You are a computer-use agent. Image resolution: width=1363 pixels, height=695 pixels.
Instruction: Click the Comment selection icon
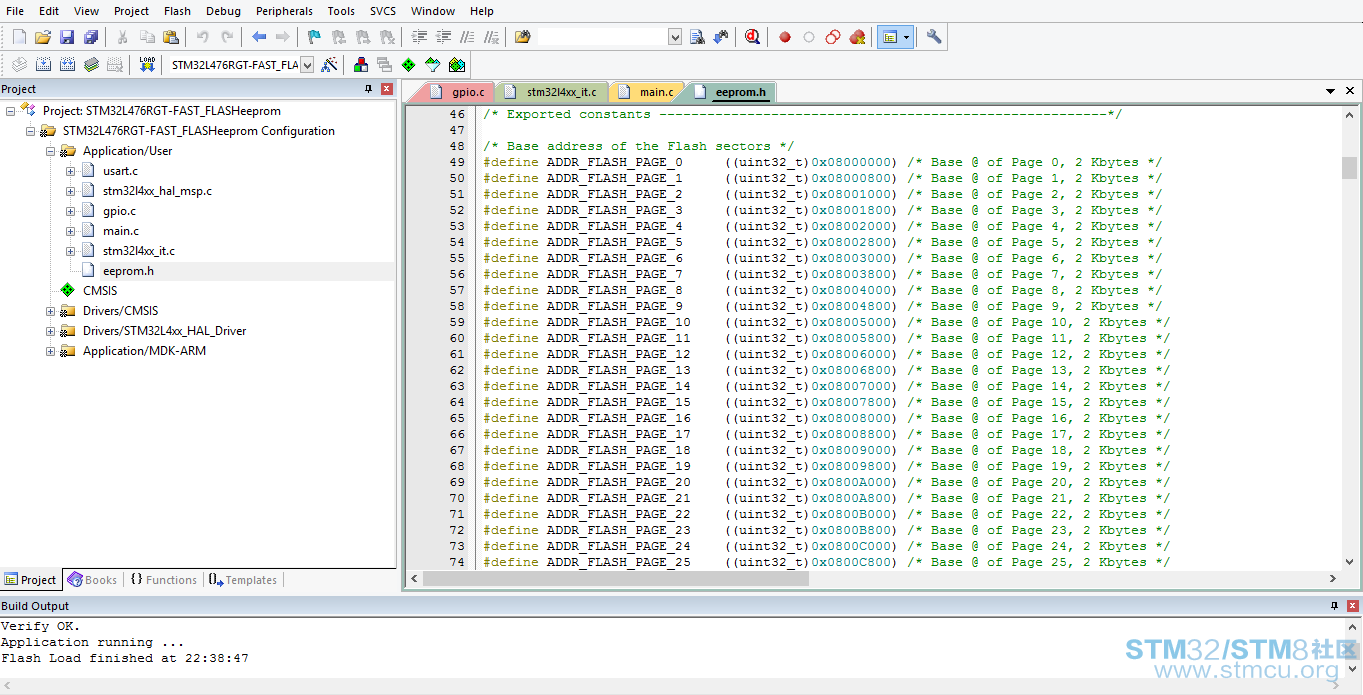pyautogui.click(x=468, y=37)
